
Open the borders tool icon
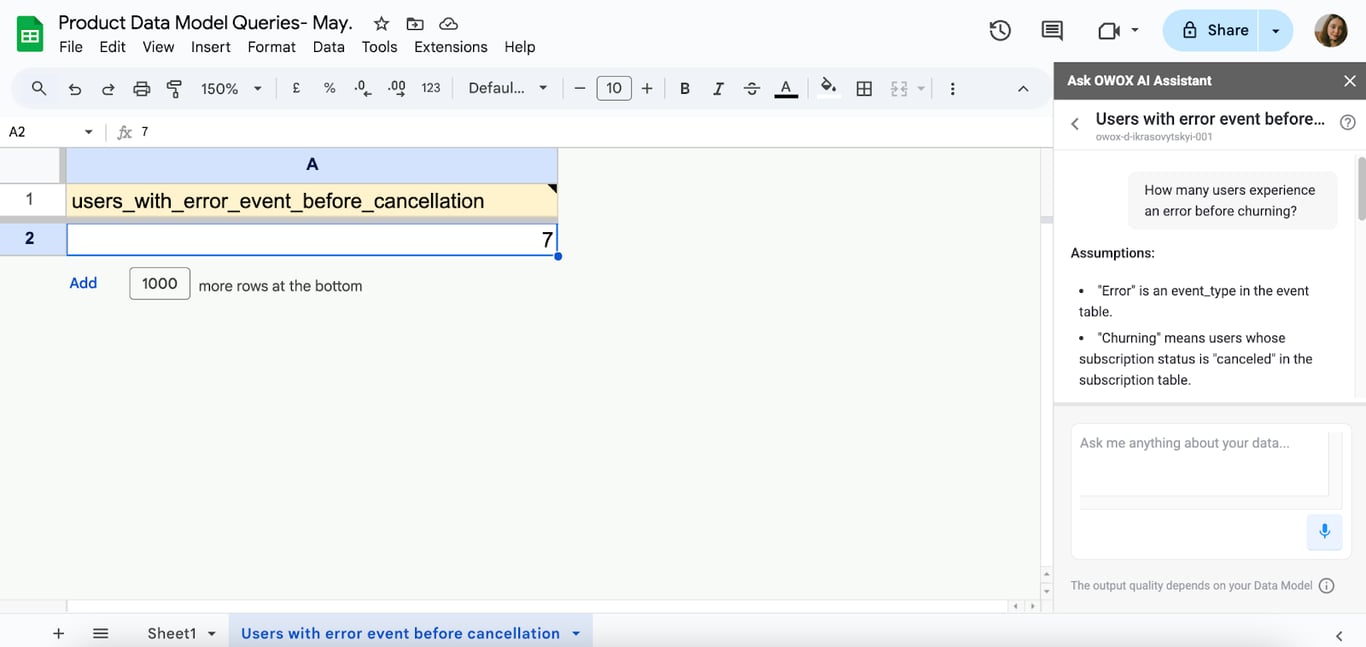(864, 88)
